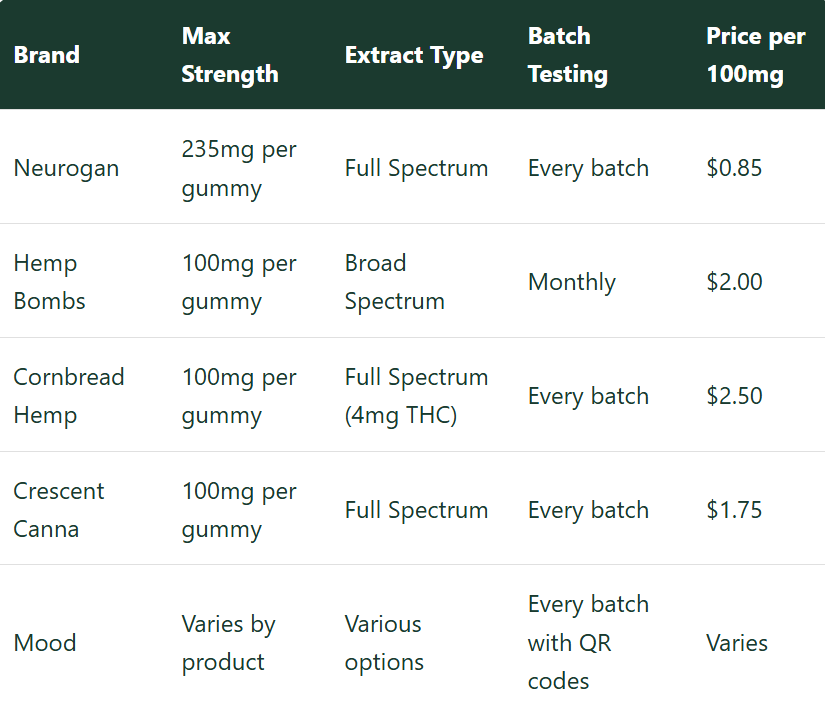
Task: Click the Monthly batch testing cell
Action: tap(572, 282)
